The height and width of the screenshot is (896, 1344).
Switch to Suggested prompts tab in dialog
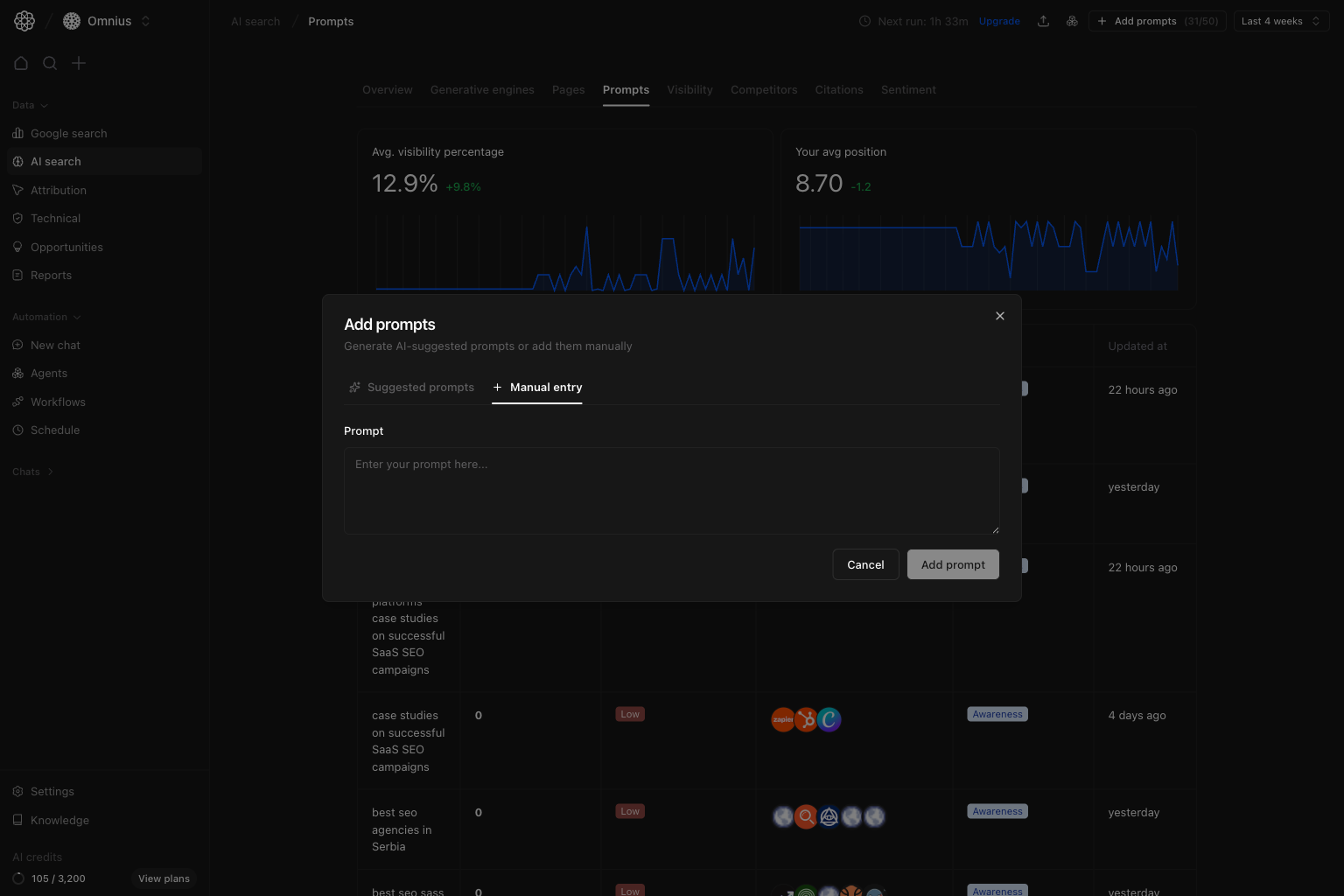(x=411, y=388)
